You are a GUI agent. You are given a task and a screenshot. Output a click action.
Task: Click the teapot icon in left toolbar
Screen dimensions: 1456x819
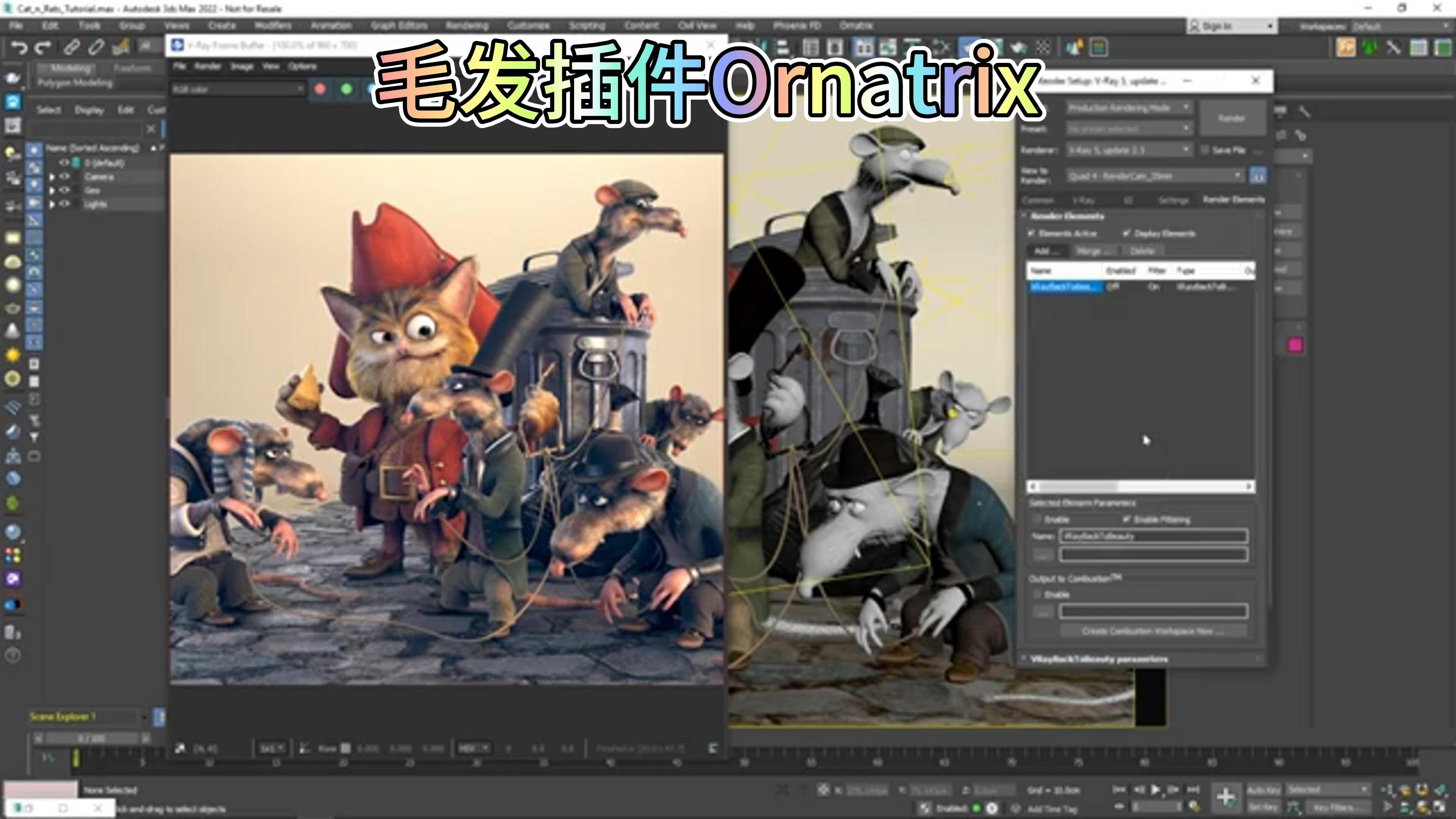[x=13, y=78]
